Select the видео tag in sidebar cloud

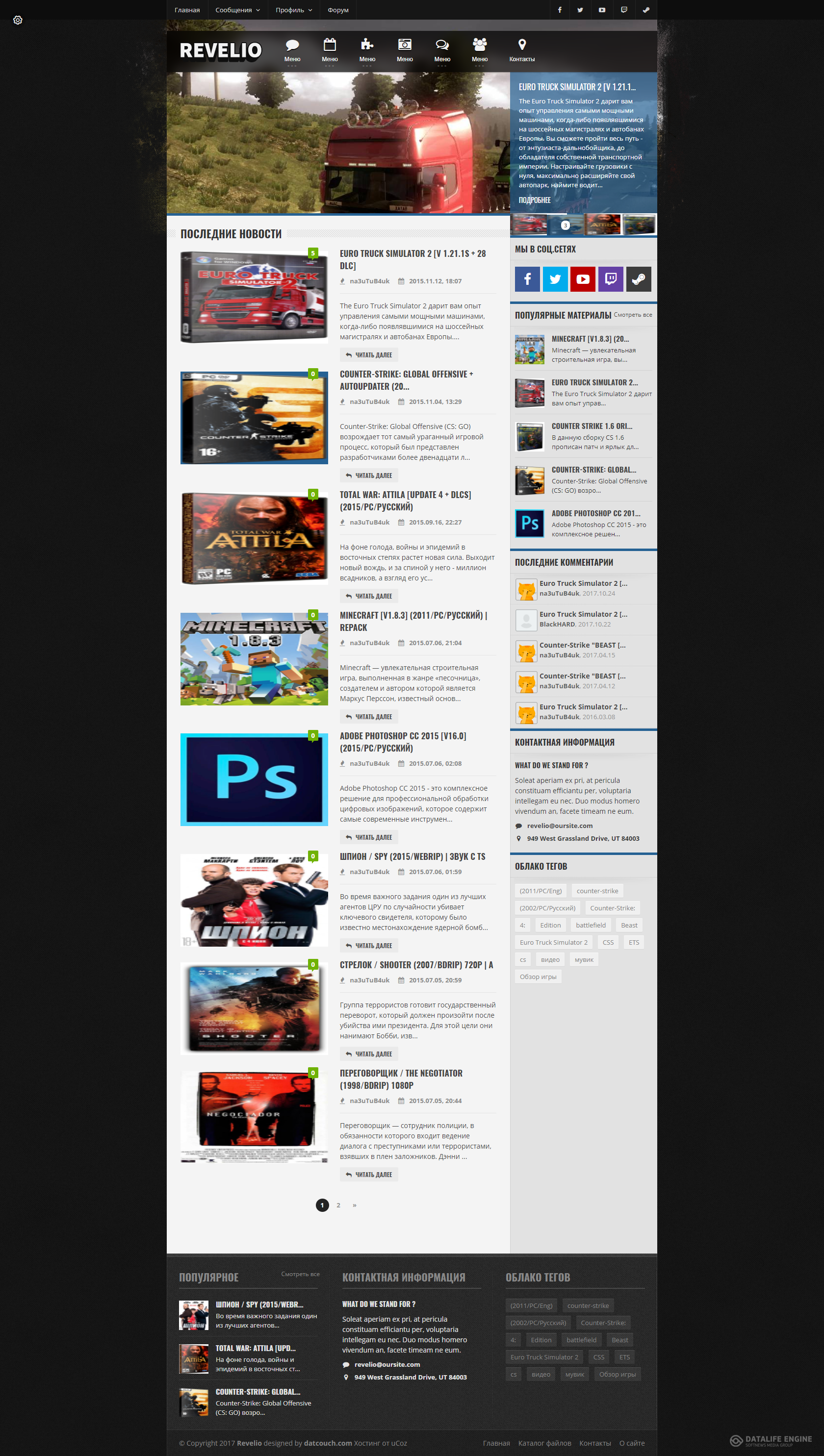tap(549, 959)
